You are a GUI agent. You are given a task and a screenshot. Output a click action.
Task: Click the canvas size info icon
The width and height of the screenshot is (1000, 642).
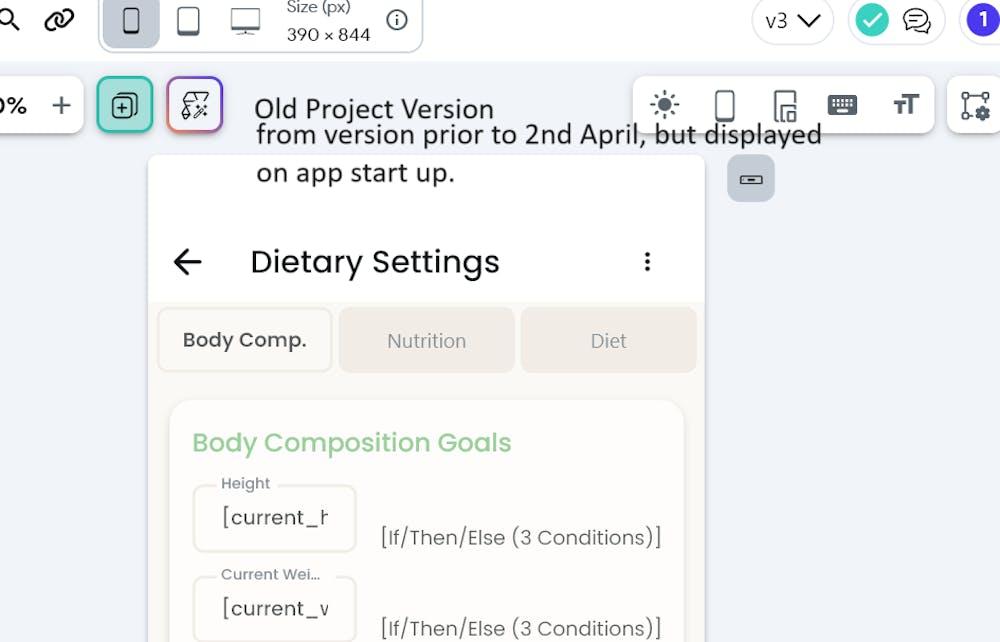tap(397, 20)
